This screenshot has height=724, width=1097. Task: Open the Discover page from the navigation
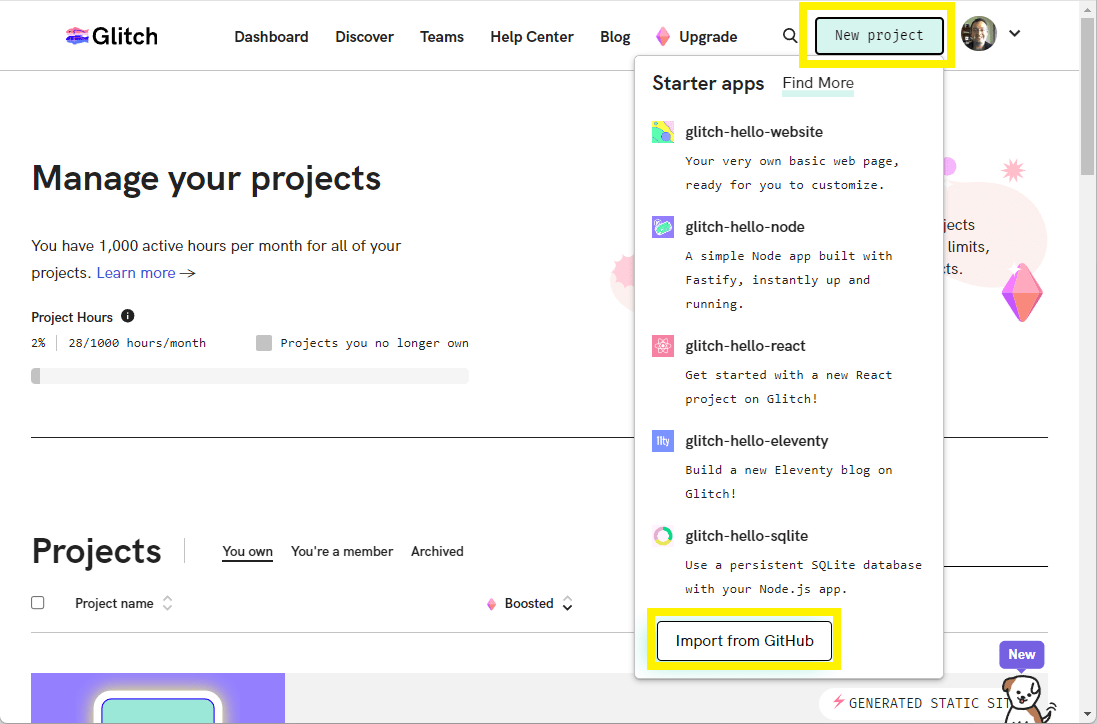364,36
